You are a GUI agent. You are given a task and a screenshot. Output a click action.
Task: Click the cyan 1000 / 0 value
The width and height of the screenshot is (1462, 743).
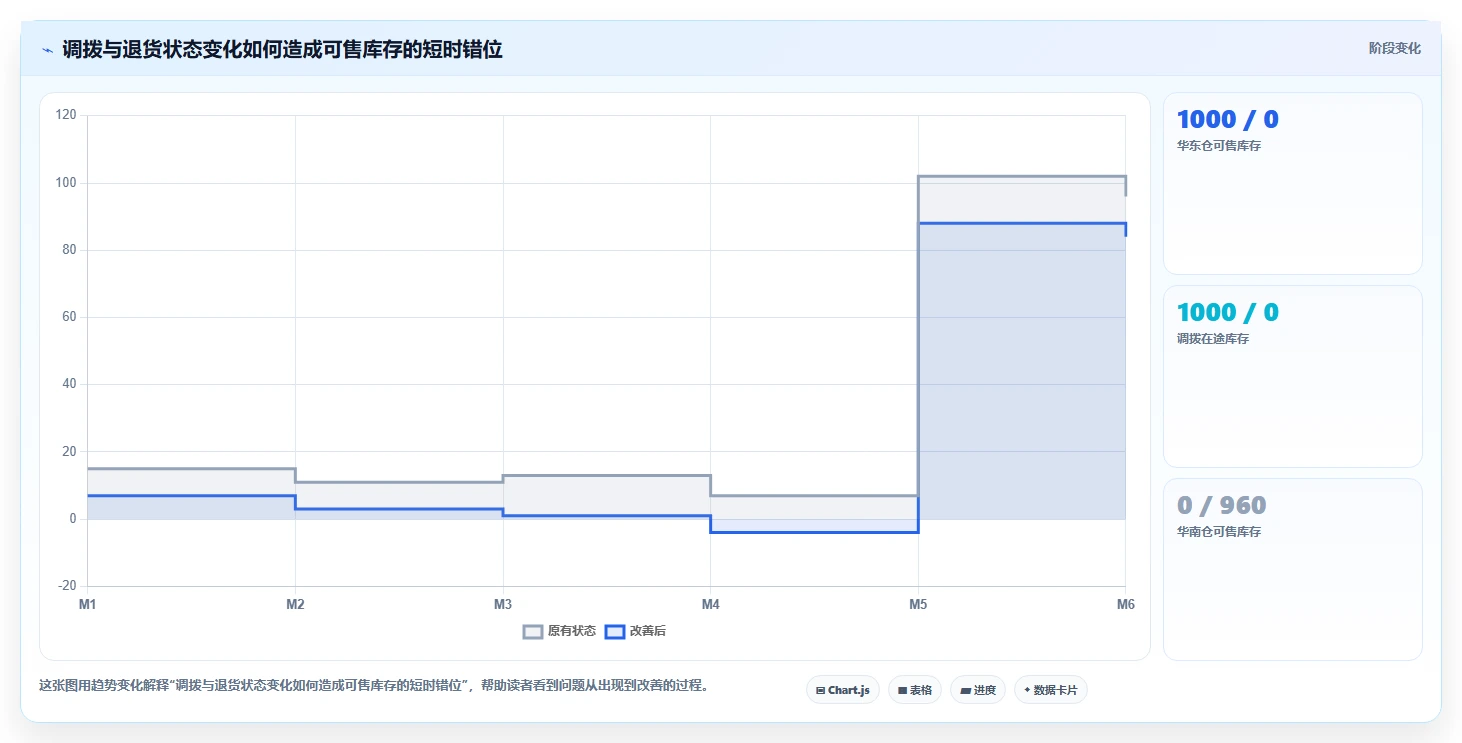pyautogui.click(x=1228, y=312)
